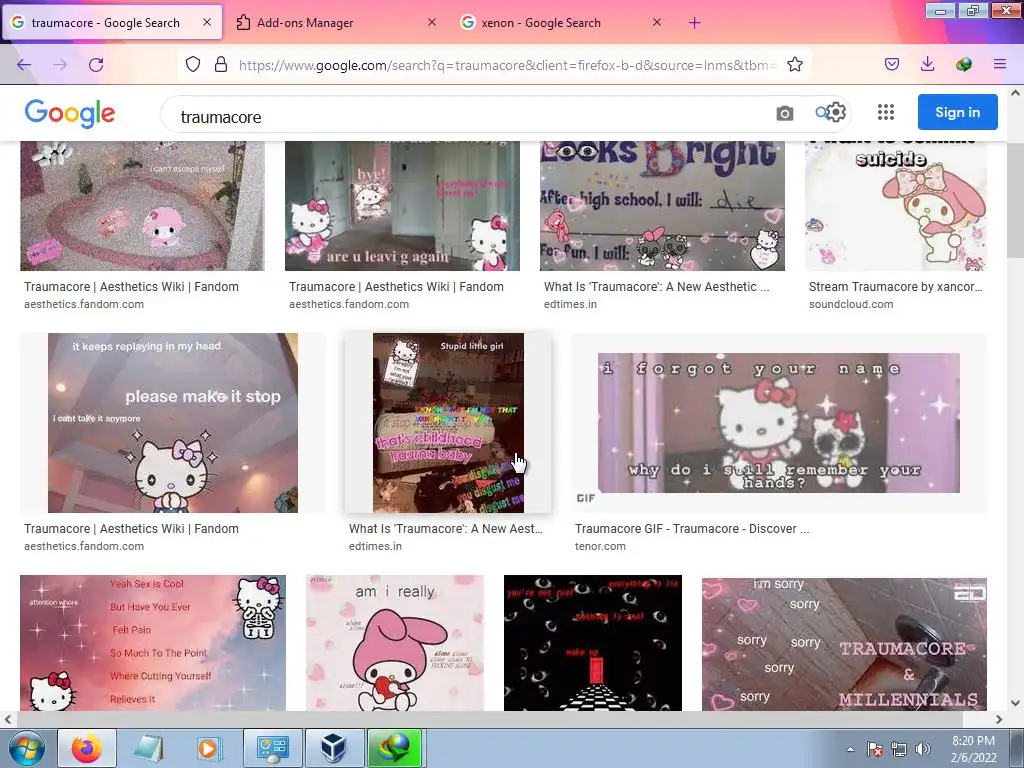Open the 'i forgot your name' GIF
The height and width of the screenshot is (768, 1024).
778,423
